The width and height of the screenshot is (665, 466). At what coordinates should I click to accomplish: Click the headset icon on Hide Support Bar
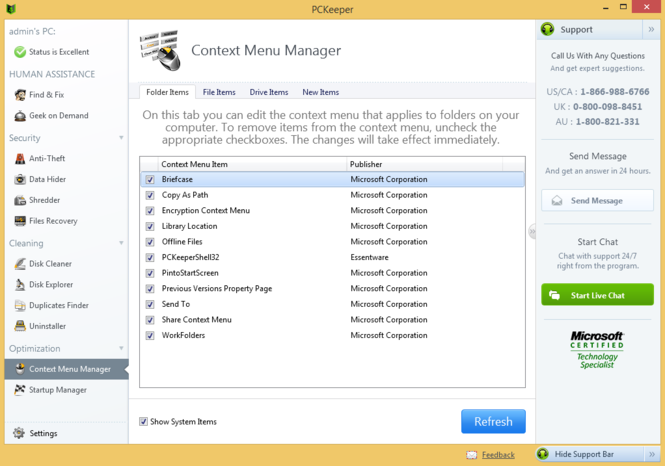pos(543,454)
